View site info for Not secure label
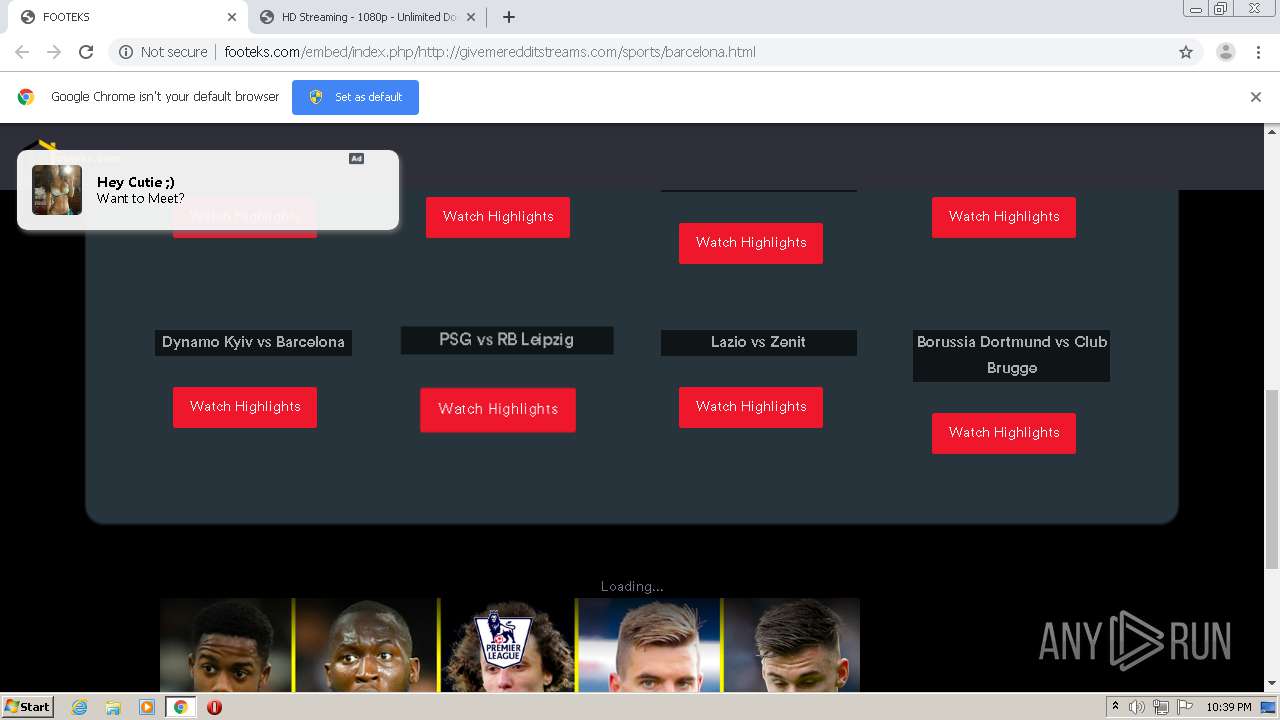The width and height of the screenshot is (1280, 720). tap(163, 52)
